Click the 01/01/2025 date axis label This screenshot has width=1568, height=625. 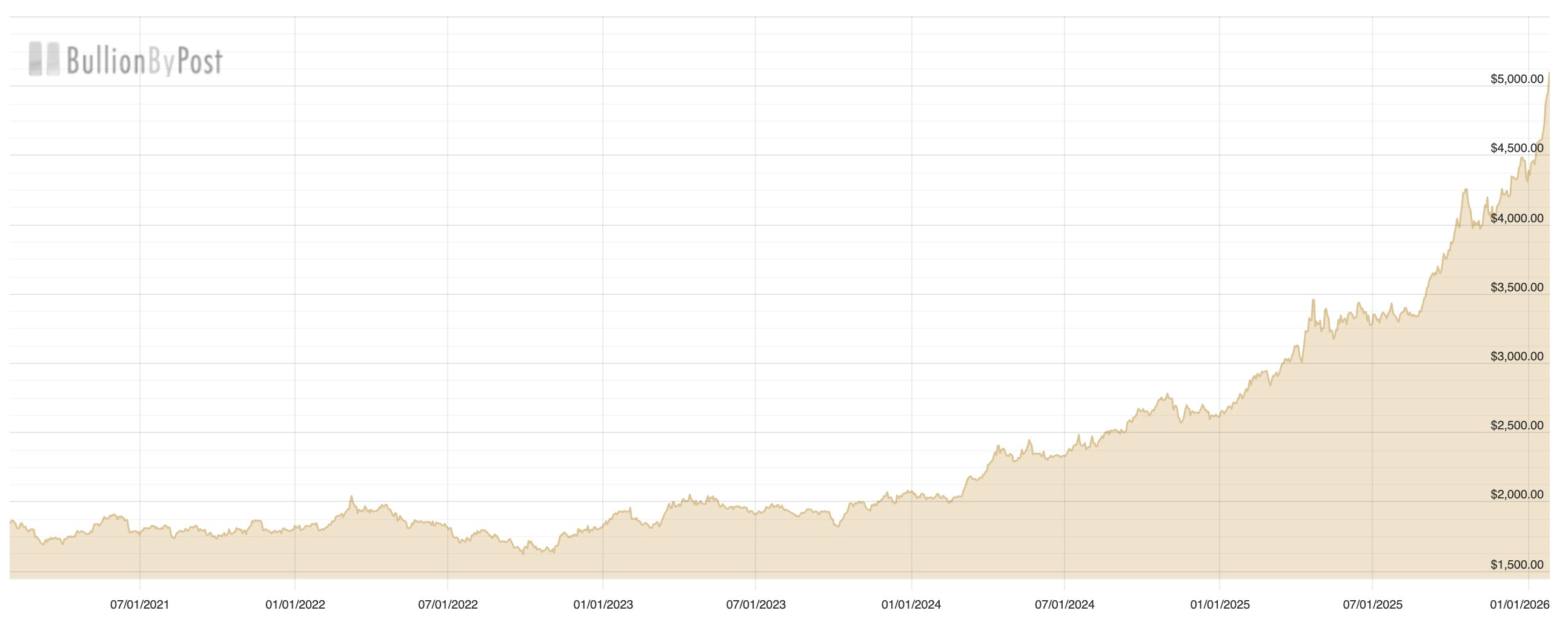pyautogui.click(x=1220, y=605)
